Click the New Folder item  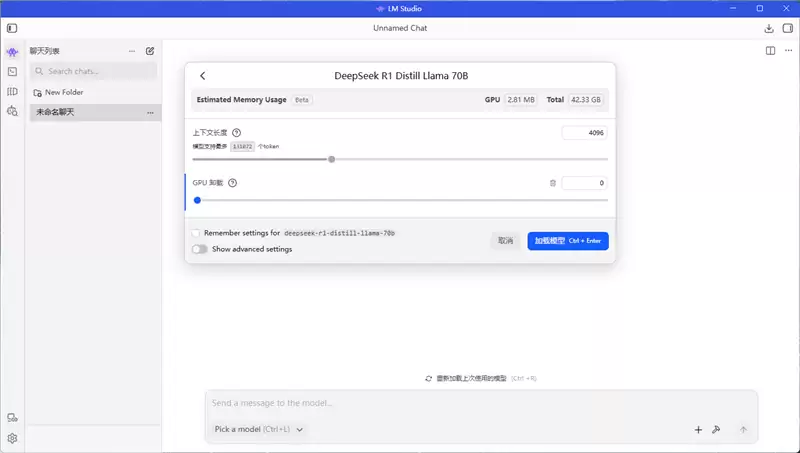tap(58, 92)
